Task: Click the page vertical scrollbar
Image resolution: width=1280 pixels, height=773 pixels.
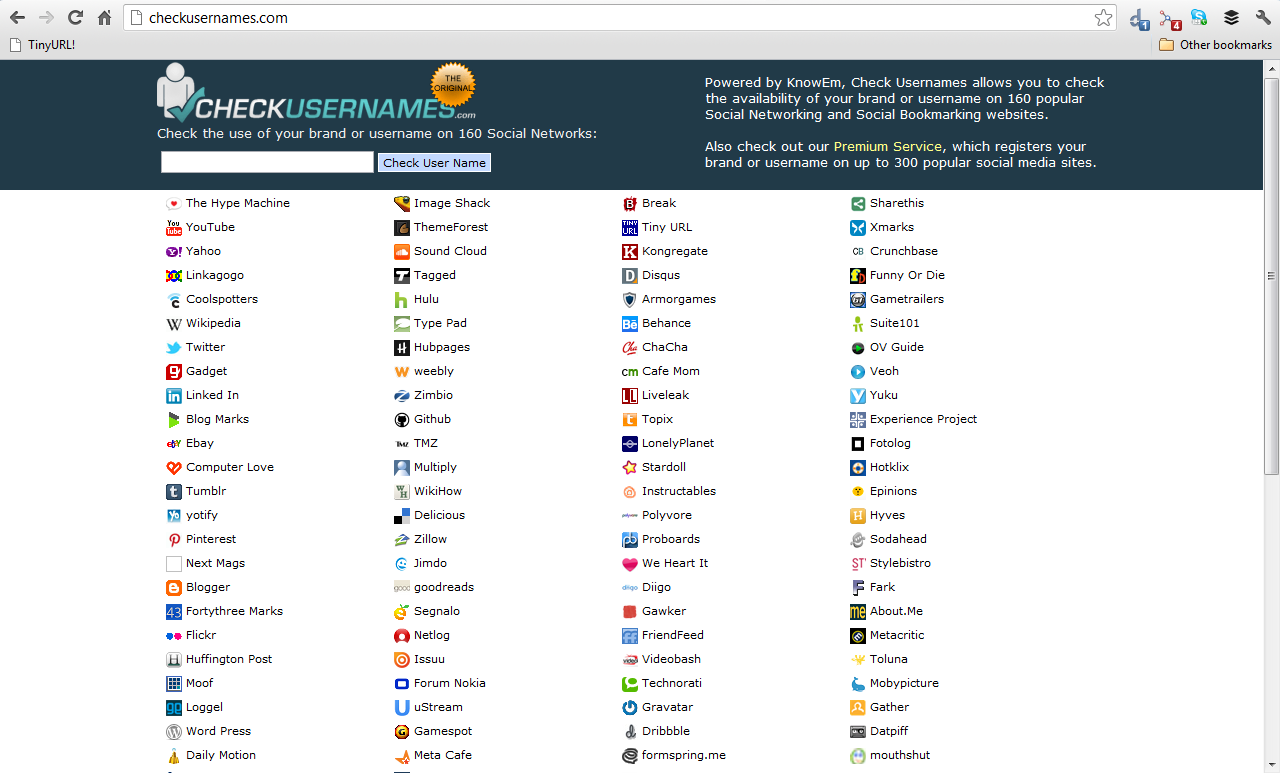Action: coord(1271,276)
